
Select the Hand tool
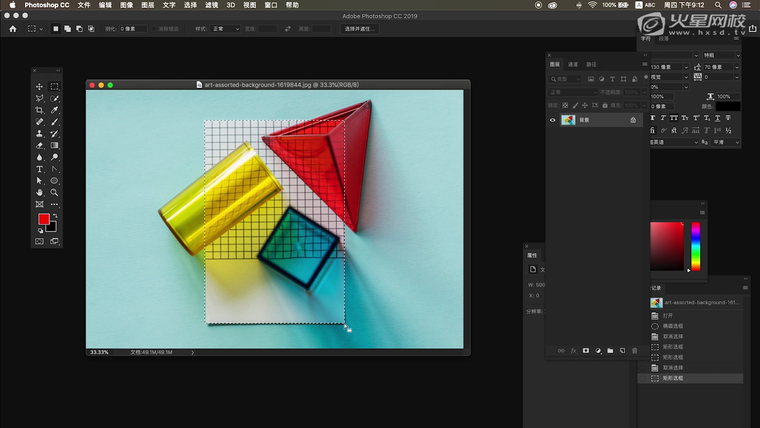(40, 192)
